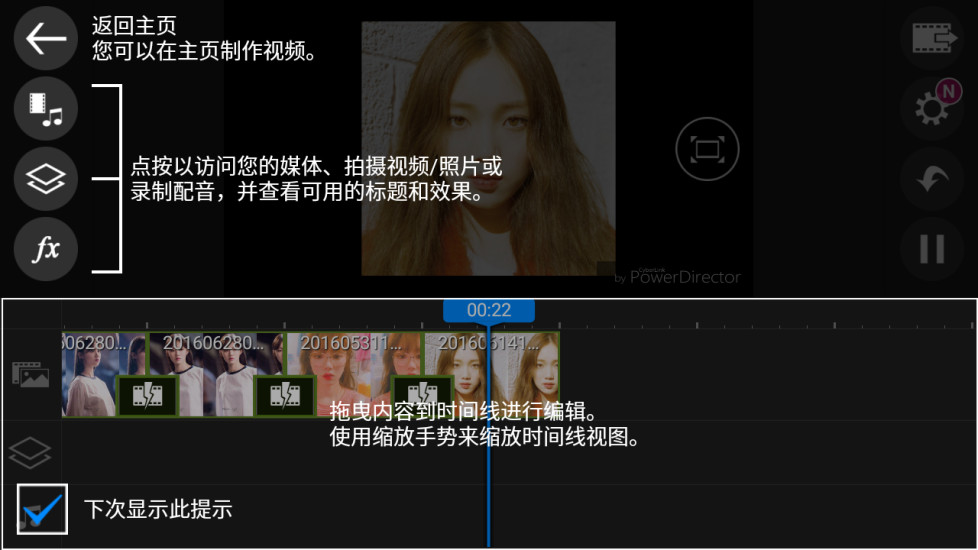This screenshot has width=978, height=550.
Task: Tap the 下次显示此提示 label
Action: [x=158, y=509]
